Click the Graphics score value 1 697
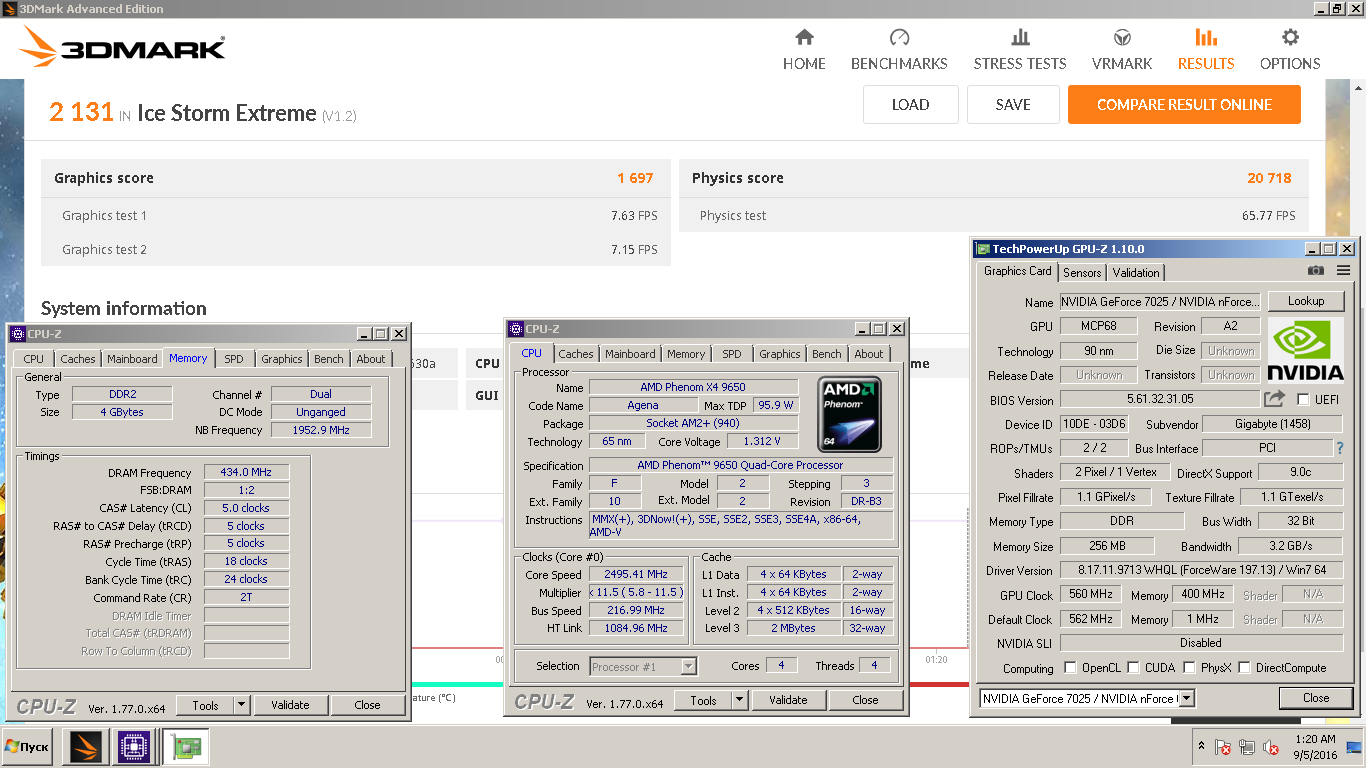Image resolution: width=1366 pixels, height=768 pixels. click(x=635, y=178)
